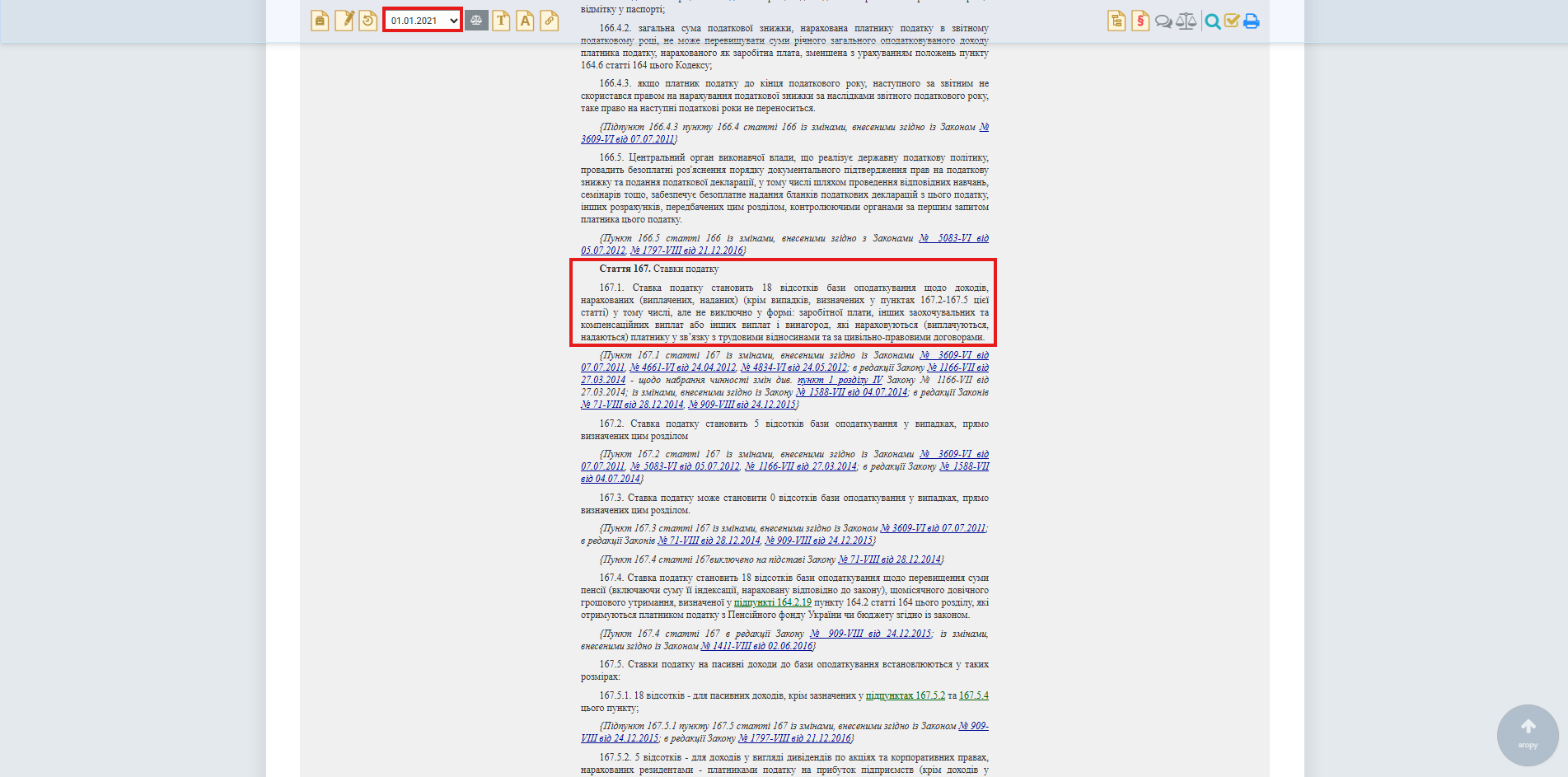Click the document links chain icon

click(549, 21)
